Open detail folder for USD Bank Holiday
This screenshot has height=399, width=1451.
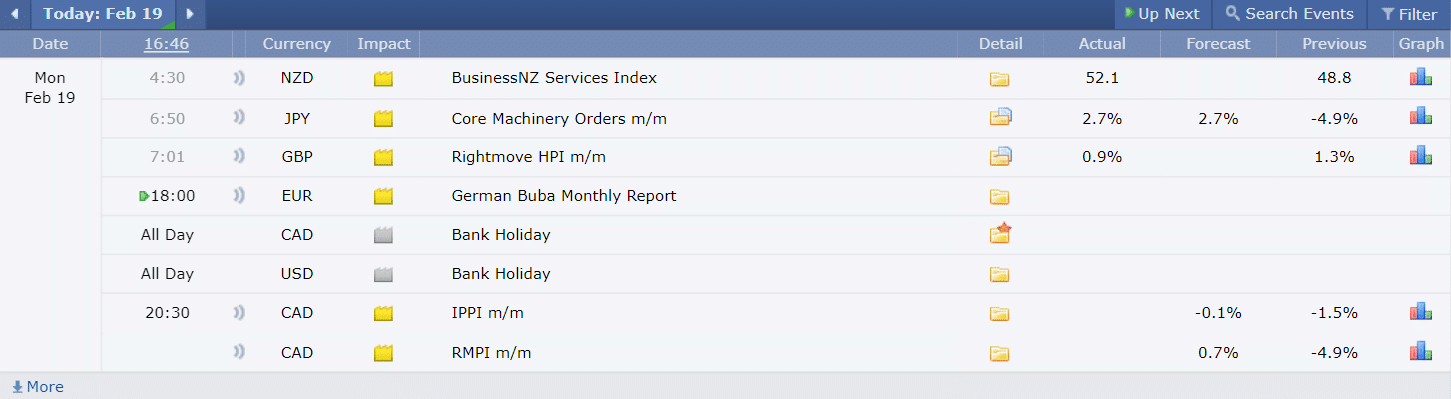click(x=1000, y=275)
